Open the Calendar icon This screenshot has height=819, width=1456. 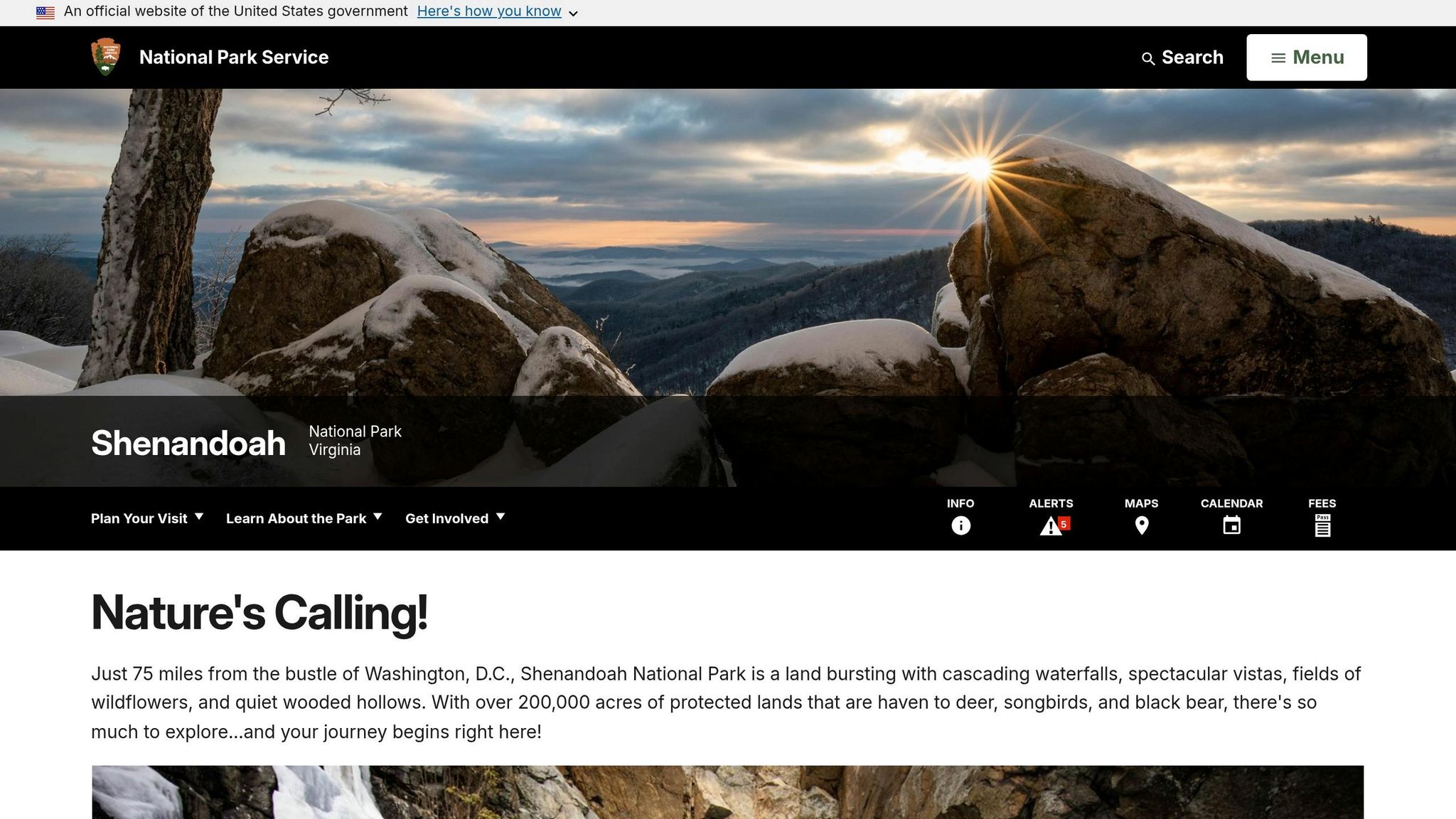tap(1231, 525)
